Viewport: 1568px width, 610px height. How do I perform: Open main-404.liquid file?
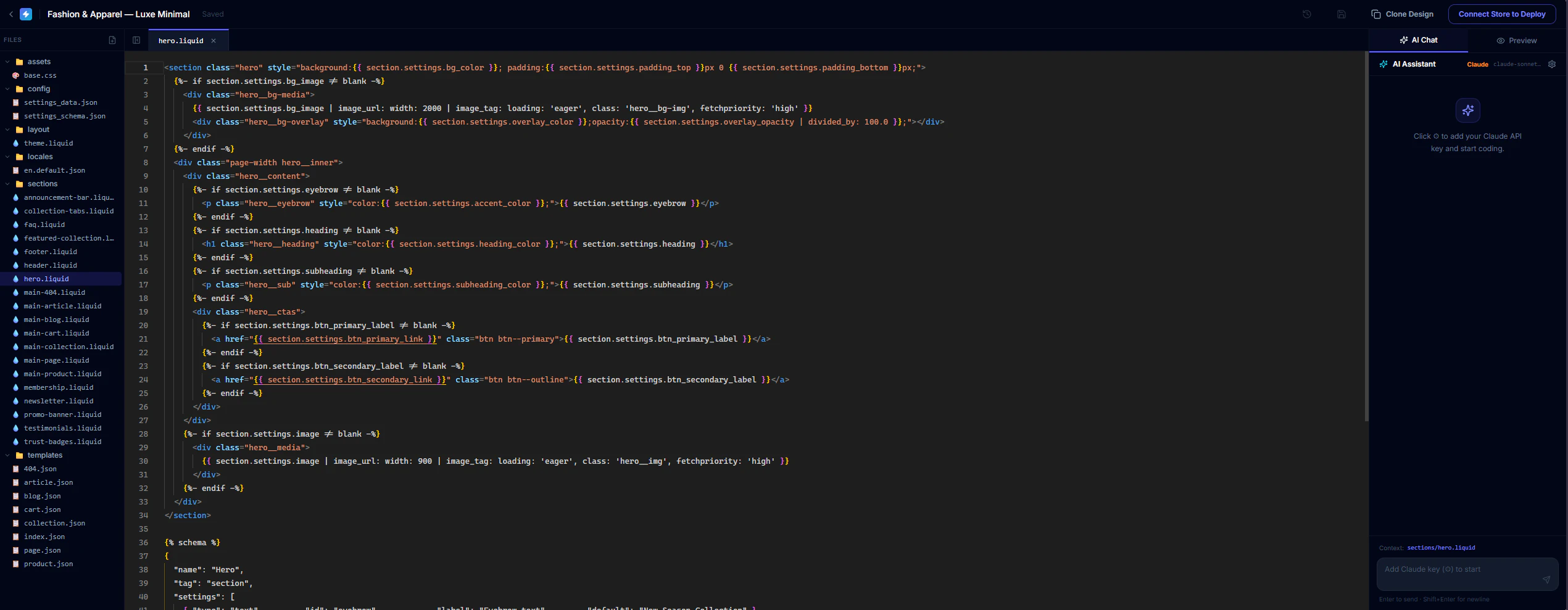click(x=61, y=292)
